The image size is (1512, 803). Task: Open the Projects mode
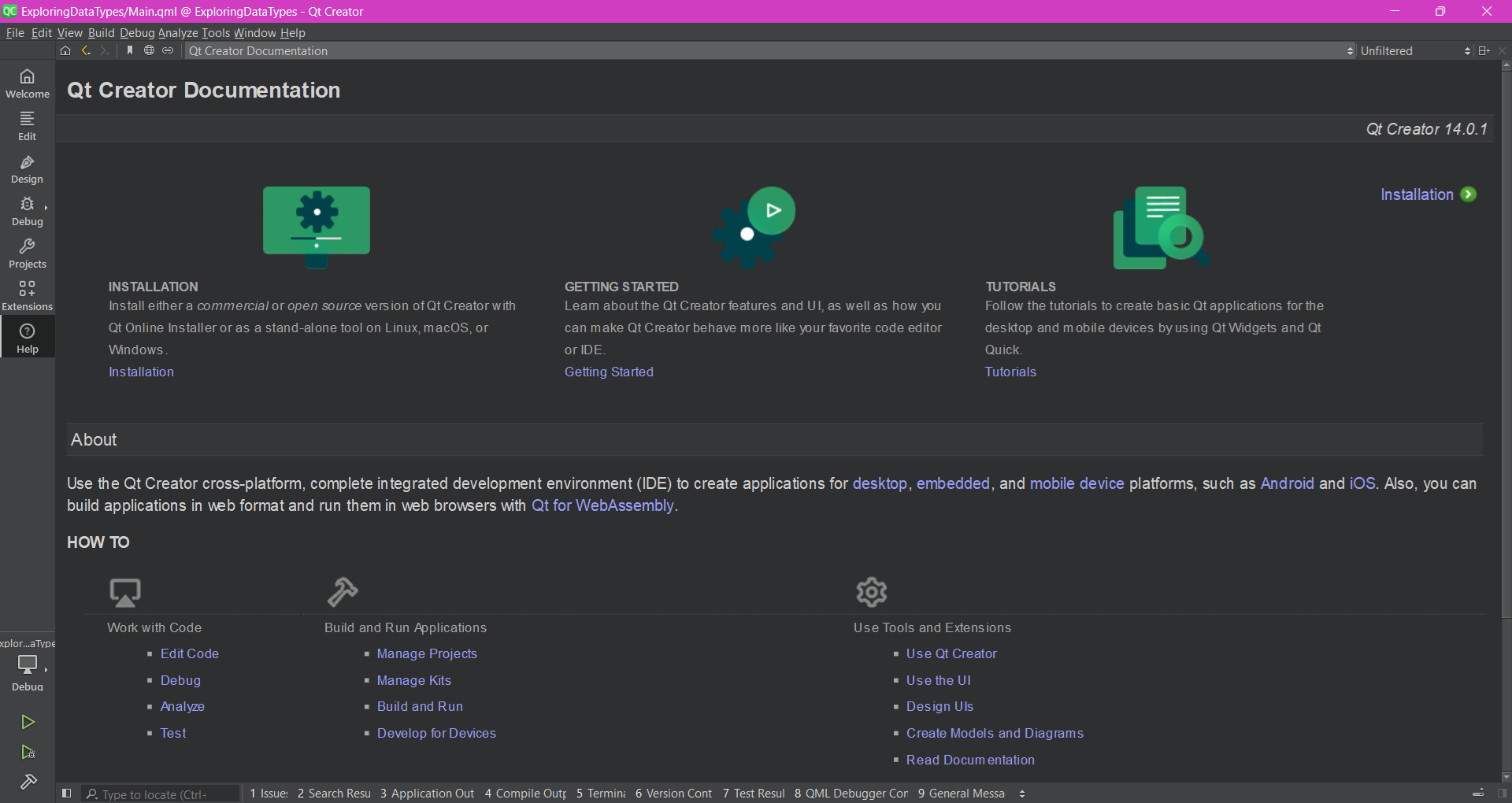28,253
